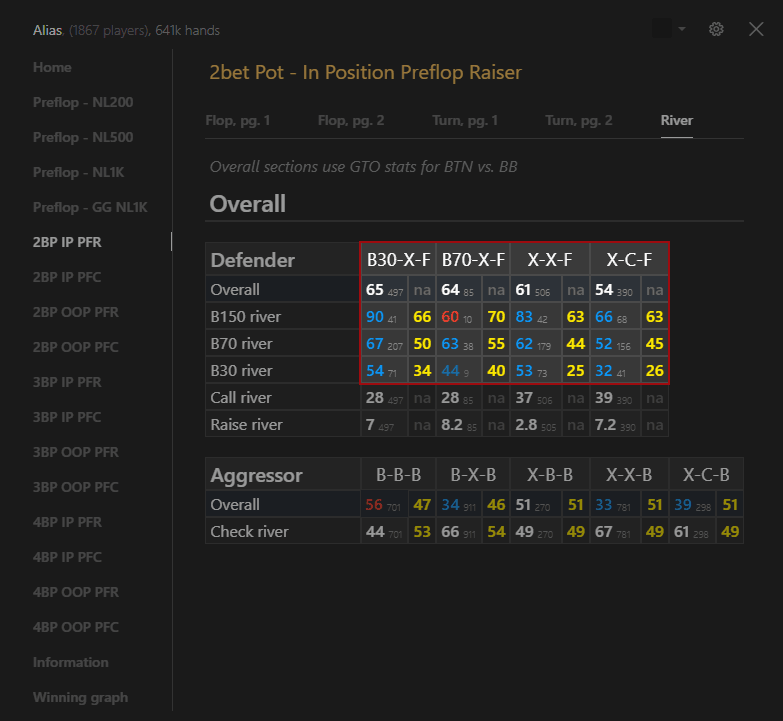Open the Winning graph page
The height and width of the screenshot is (721, 783).
80,697
